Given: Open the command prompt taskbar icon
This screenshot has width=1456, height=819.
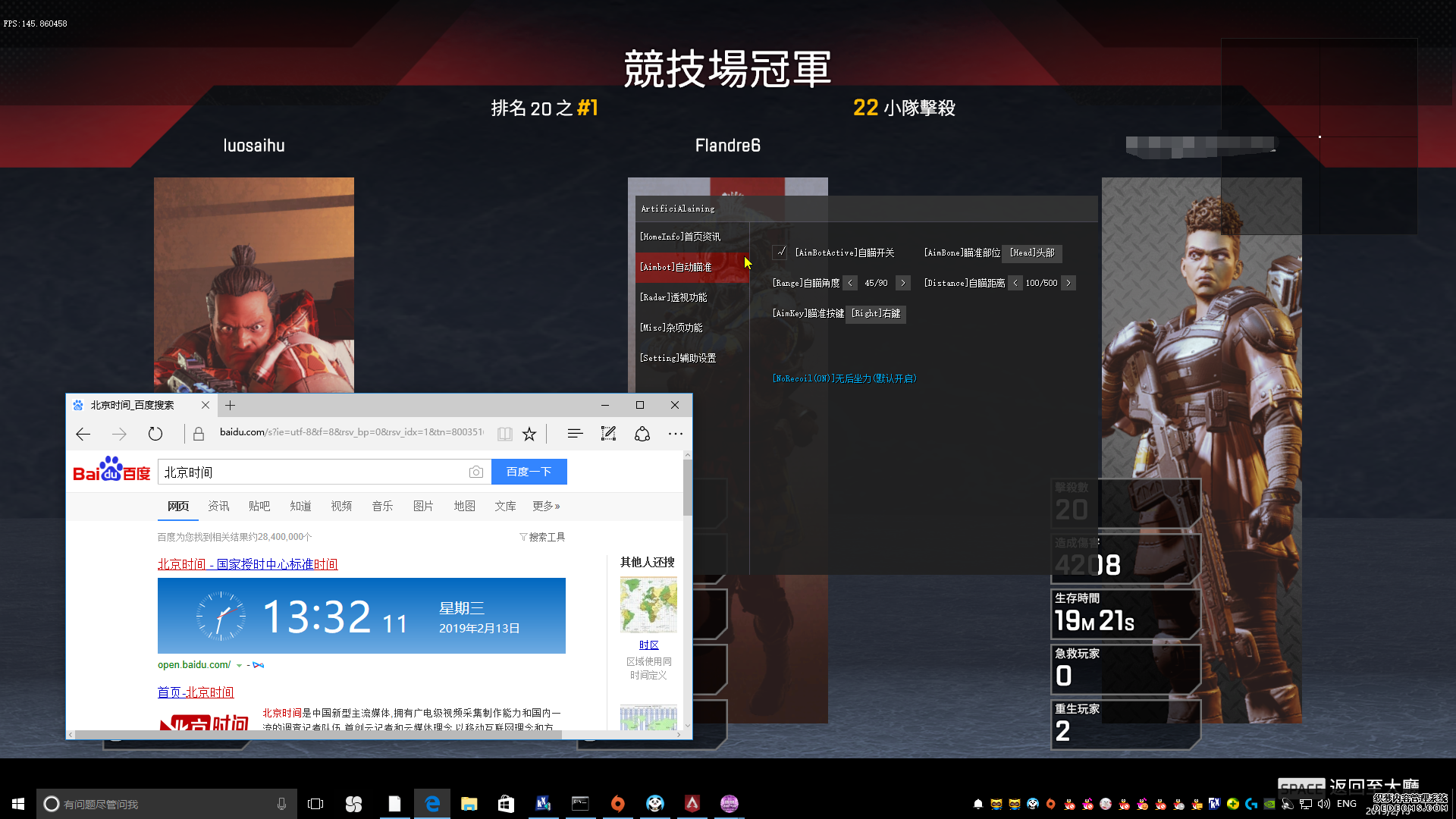Looking at the screenshot, I should (580, 804).
